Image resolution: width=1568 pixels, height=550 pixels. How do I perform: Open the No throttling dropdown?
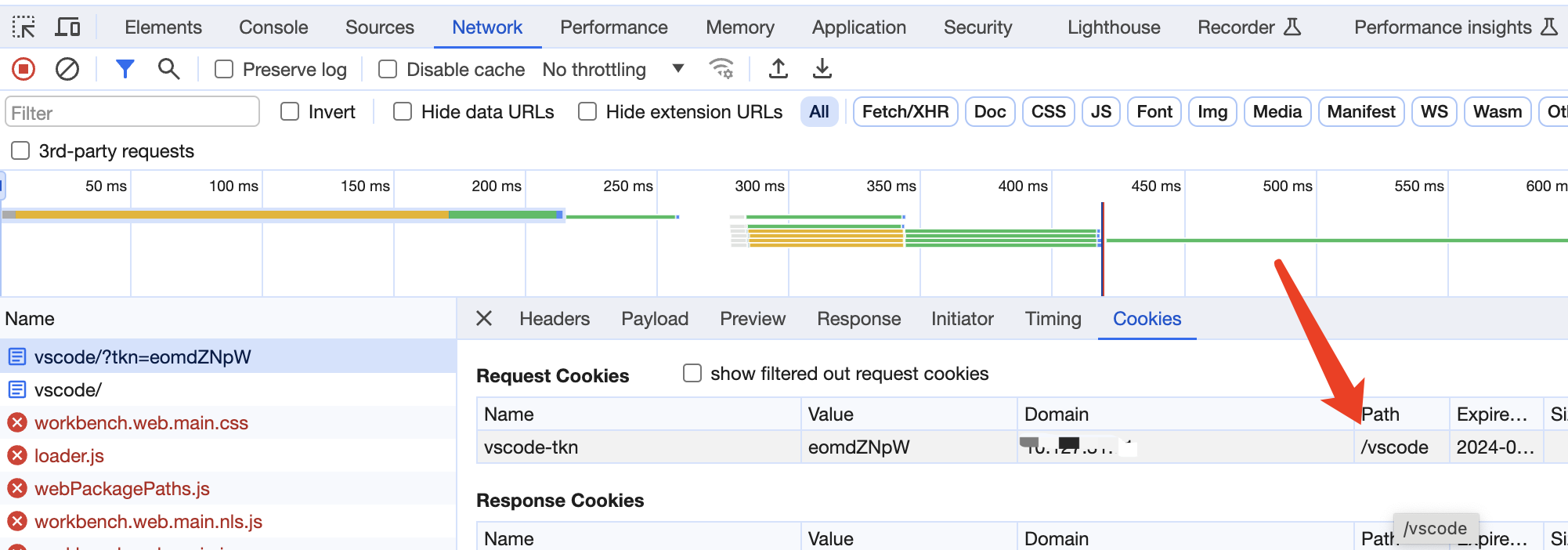613,70
